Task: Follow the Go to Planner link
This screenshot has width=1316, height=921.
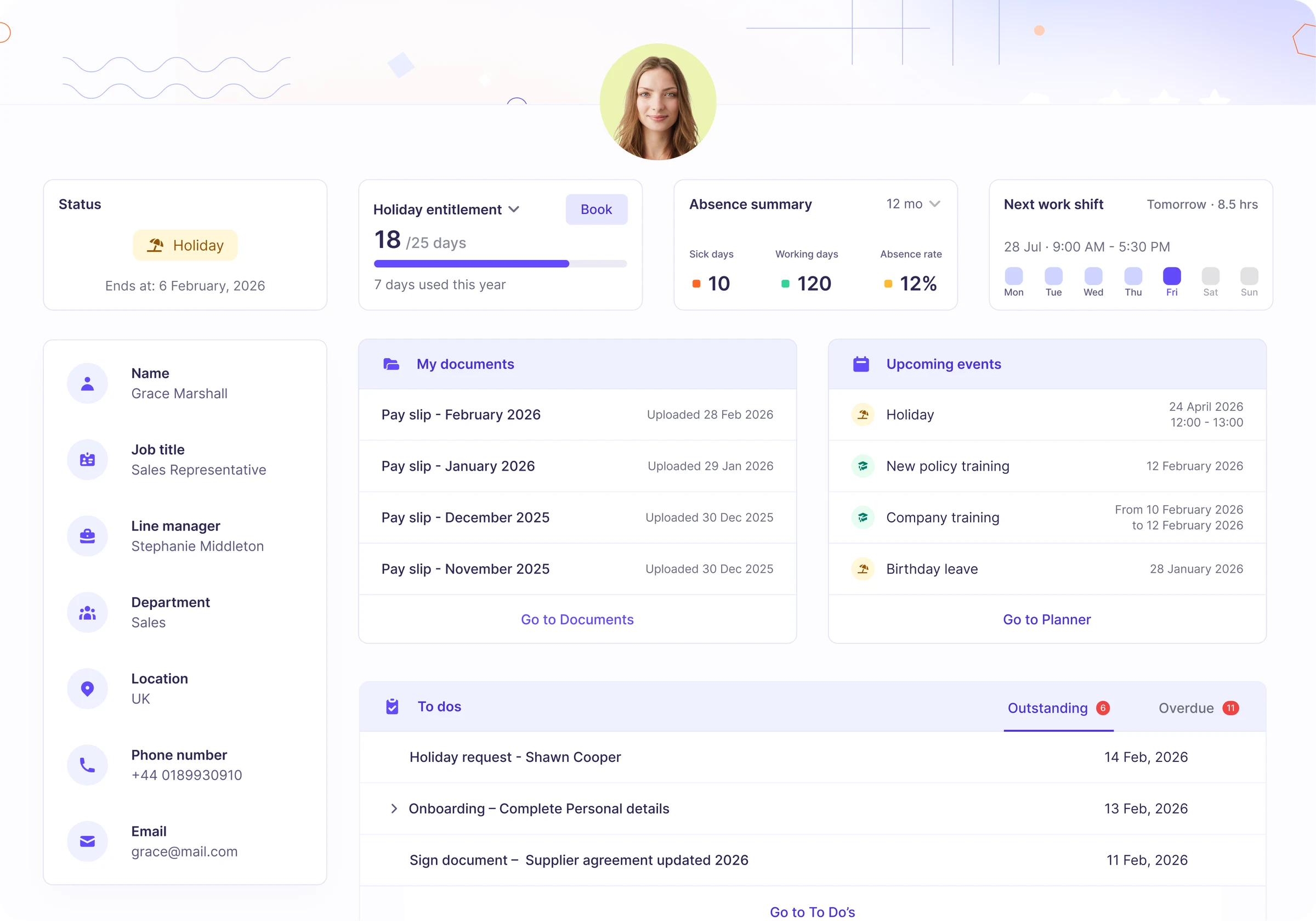Action: tap(1047, 619)
